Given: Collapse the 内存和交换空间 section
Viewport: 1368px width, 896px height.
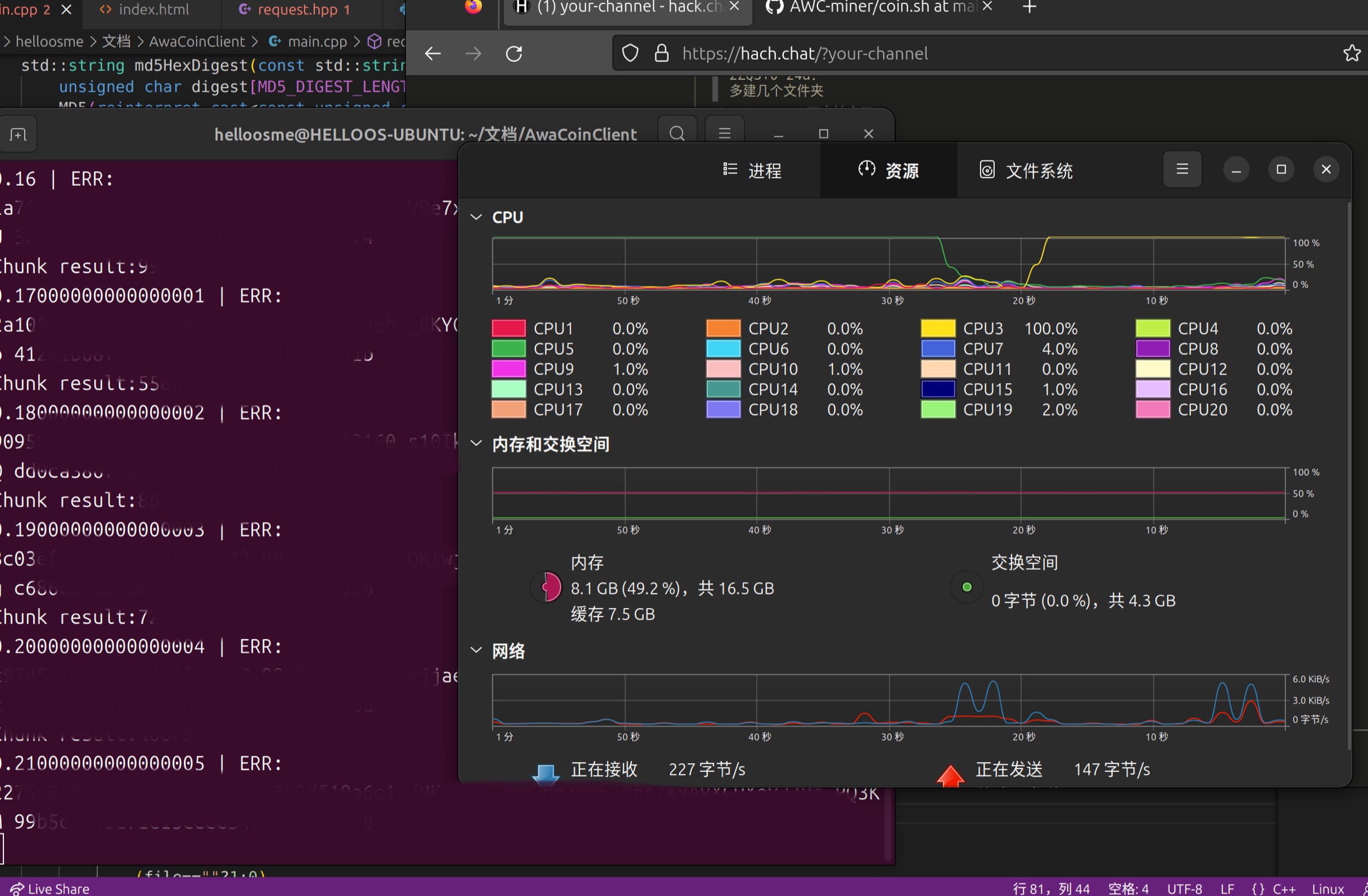Looking at the screenshot, I should [476, 444].
